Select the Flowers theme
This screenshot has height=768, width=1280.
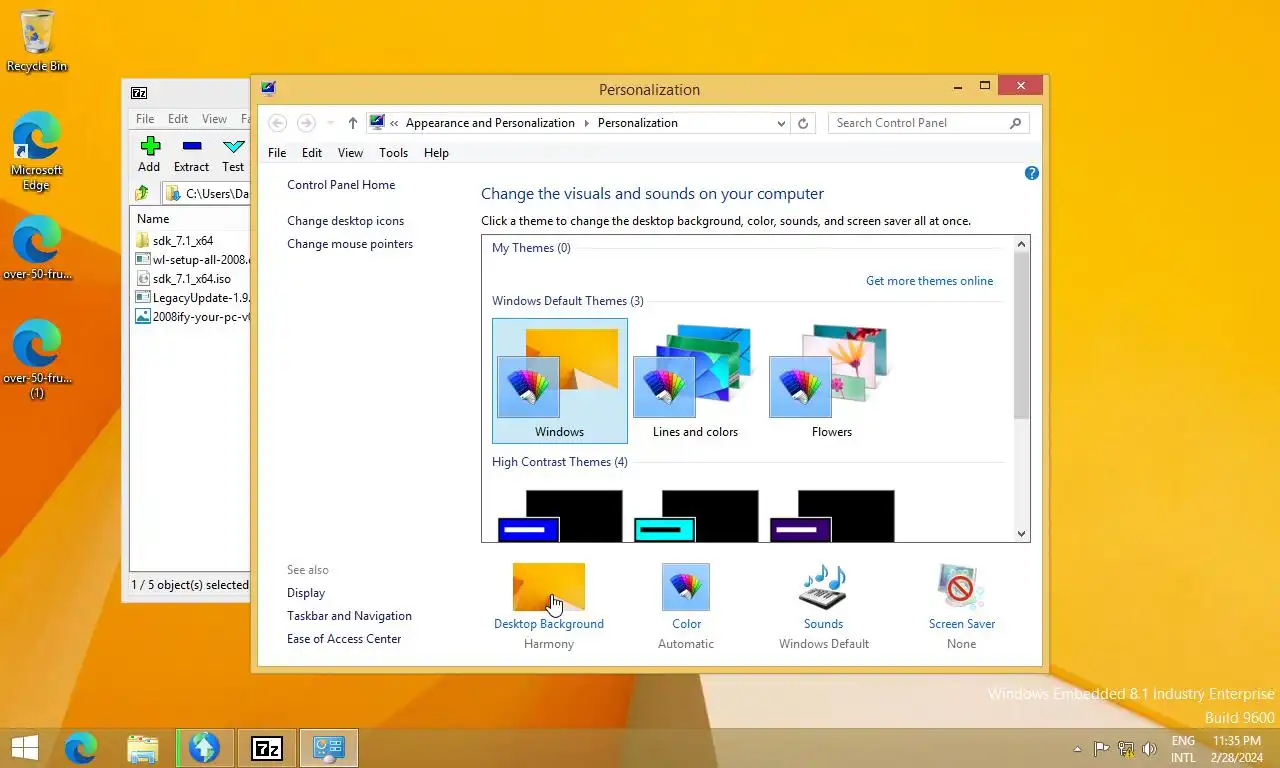832,381
